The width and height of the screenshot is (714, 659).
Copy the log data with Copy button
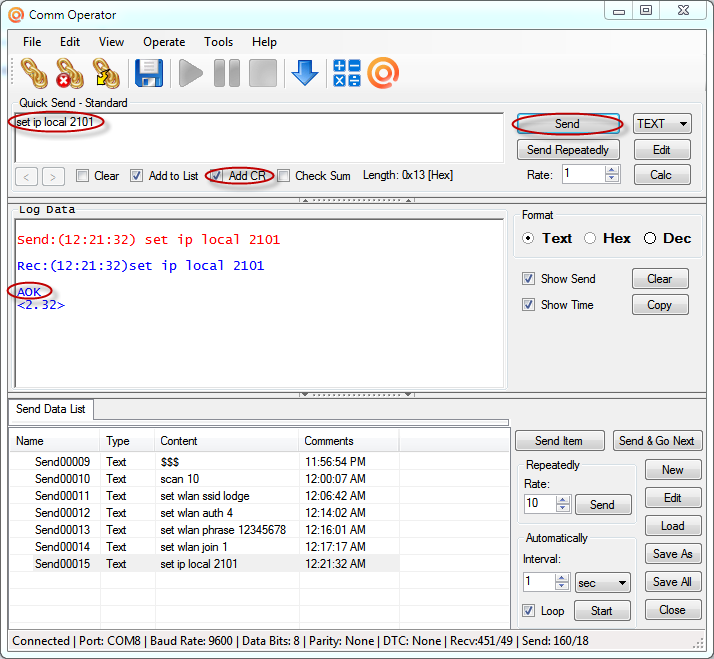point(660,305)
